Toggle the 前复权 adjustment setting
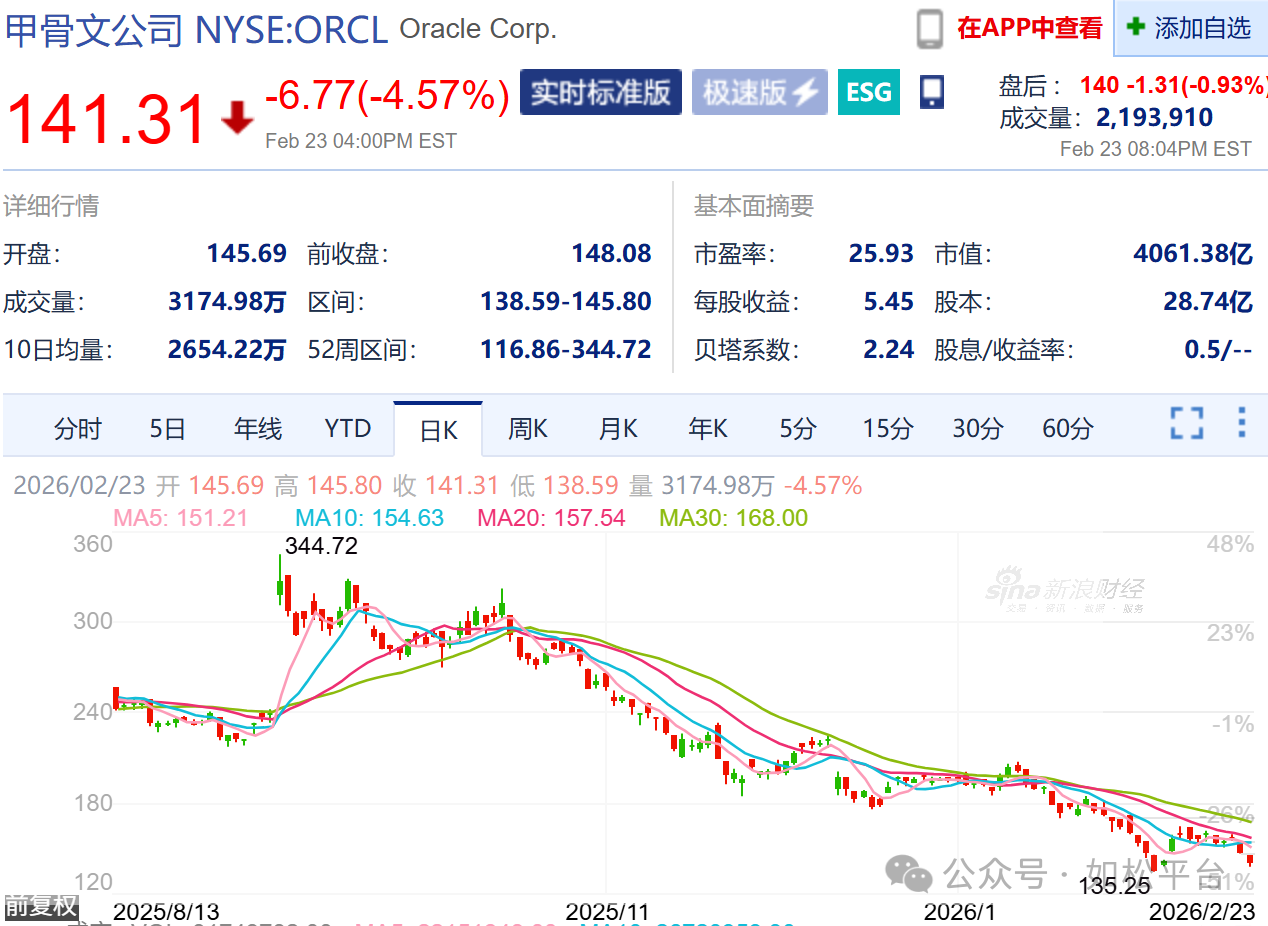This screenshot has width=1268, height=926. [40, 906]
